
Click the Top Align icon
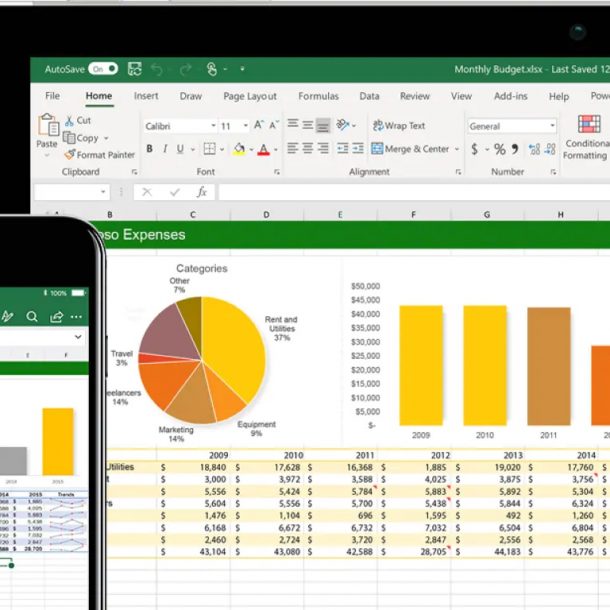pos(293,124)
